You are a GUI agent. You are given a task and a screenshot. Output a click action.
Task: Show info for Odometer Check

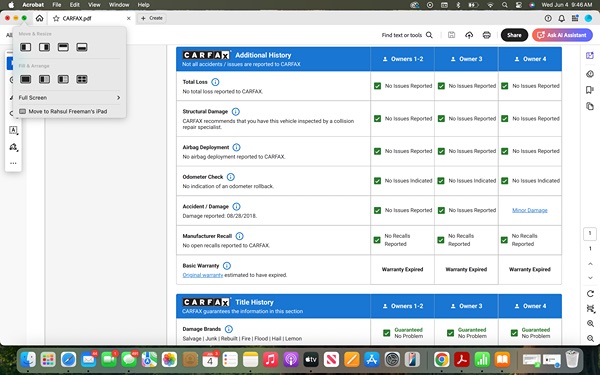231,177
